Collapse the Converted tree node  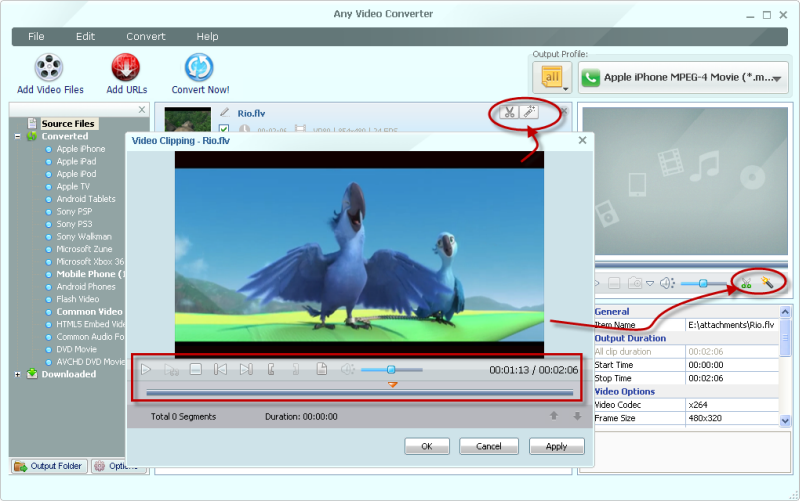point(18,136)
